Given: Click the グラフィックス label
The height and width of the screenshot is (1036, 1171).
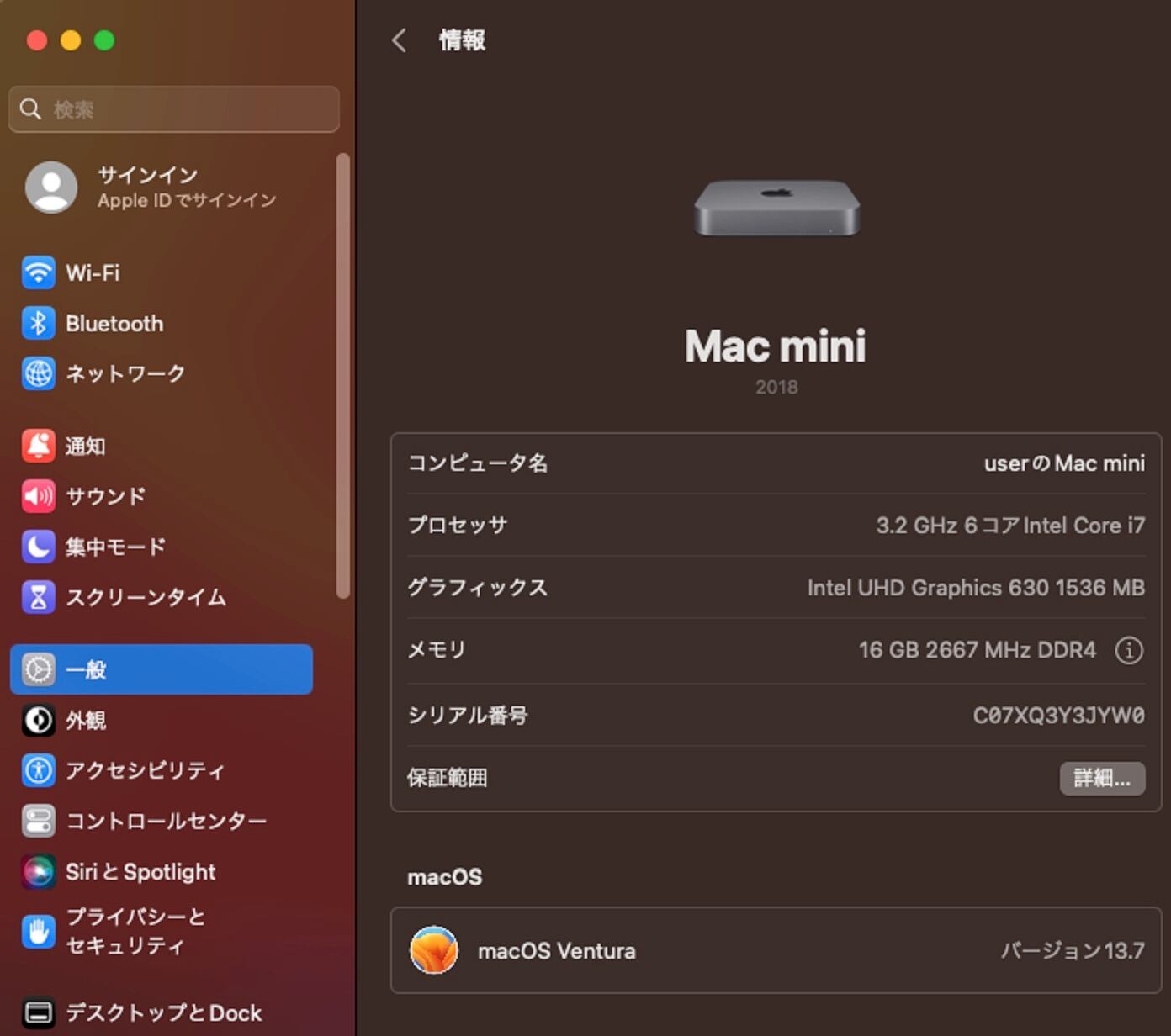Looking at the screenshot, I should pos(478,588).
